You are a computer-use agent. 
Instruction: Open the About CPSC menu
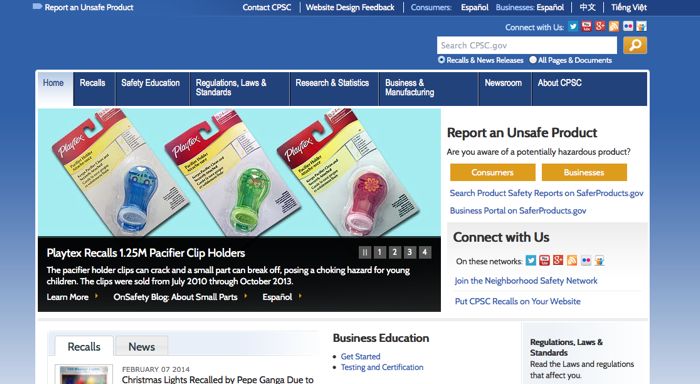[589, 89]
